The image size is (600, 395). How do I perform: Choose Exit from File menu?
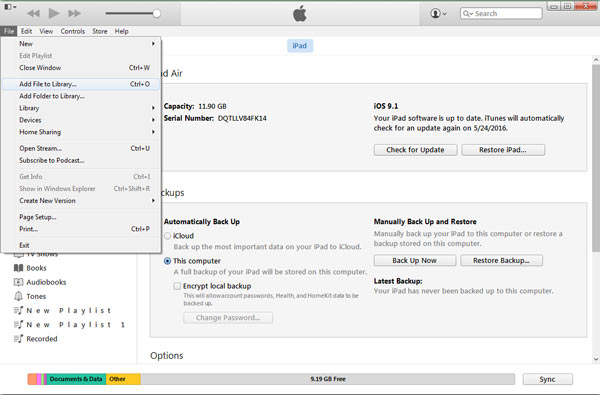point(81,245)
